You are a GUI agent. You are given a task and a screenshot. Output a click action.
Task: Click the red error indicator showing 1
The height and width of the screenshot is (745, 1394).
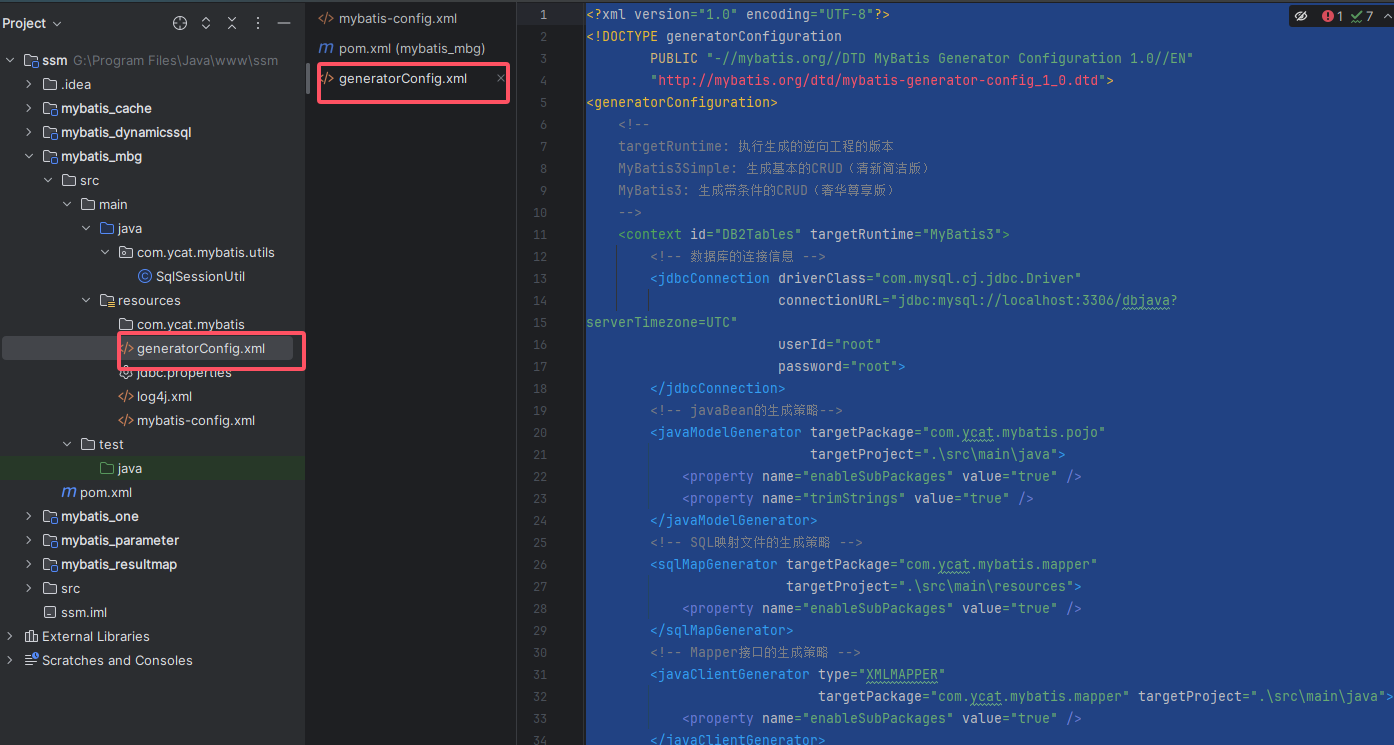pos(1332,16)
